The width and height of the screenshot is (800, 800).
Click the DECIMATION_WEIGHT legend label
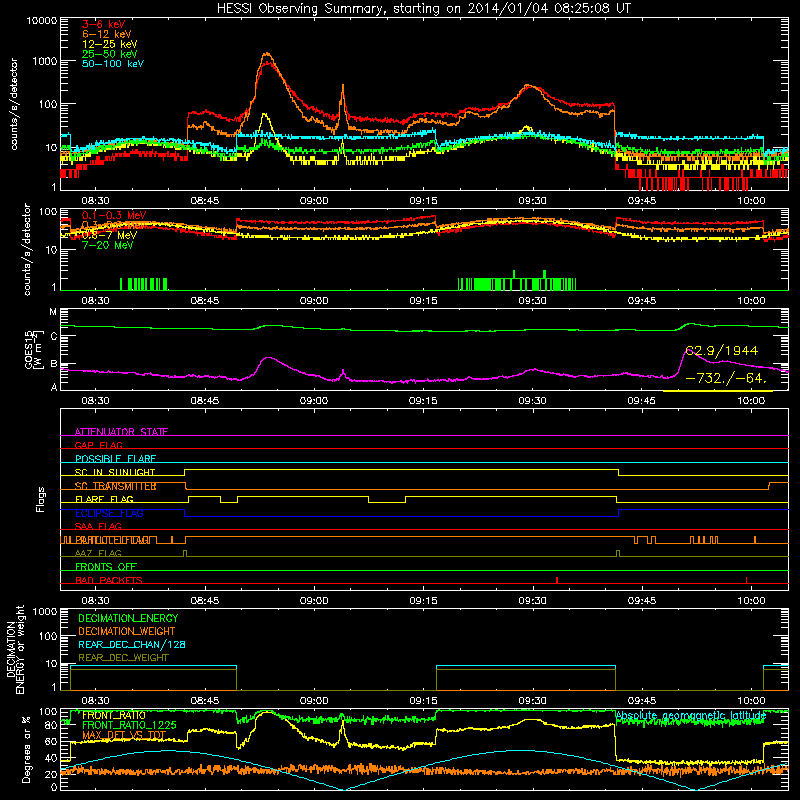127,631
